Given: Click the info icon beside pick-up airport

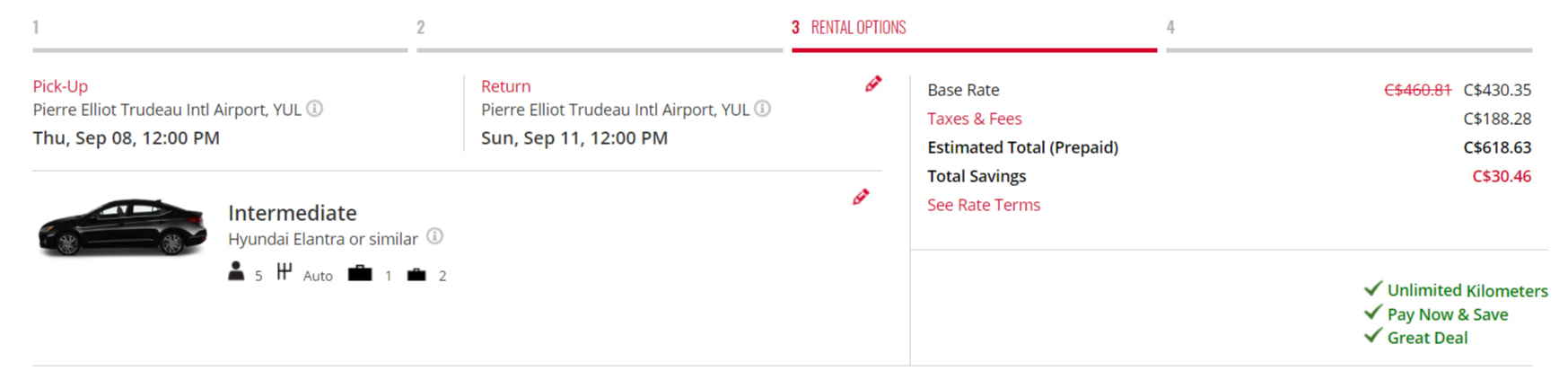Looking at the screenshot, I should click(314, 109).
